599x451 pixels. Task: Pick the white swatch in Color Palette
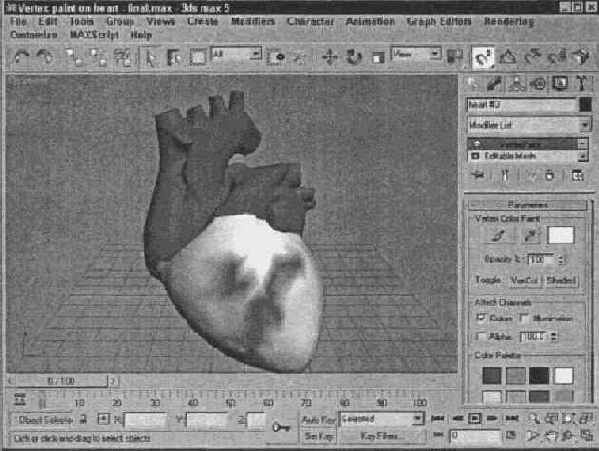(564, 376)
